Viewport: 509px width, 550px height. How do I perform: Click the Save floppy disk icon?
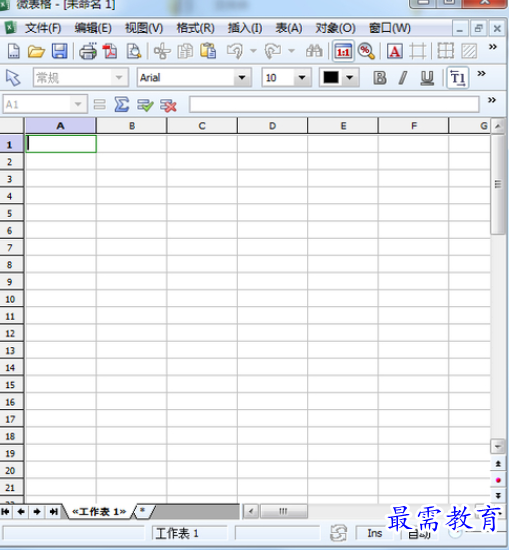(59, 51)
